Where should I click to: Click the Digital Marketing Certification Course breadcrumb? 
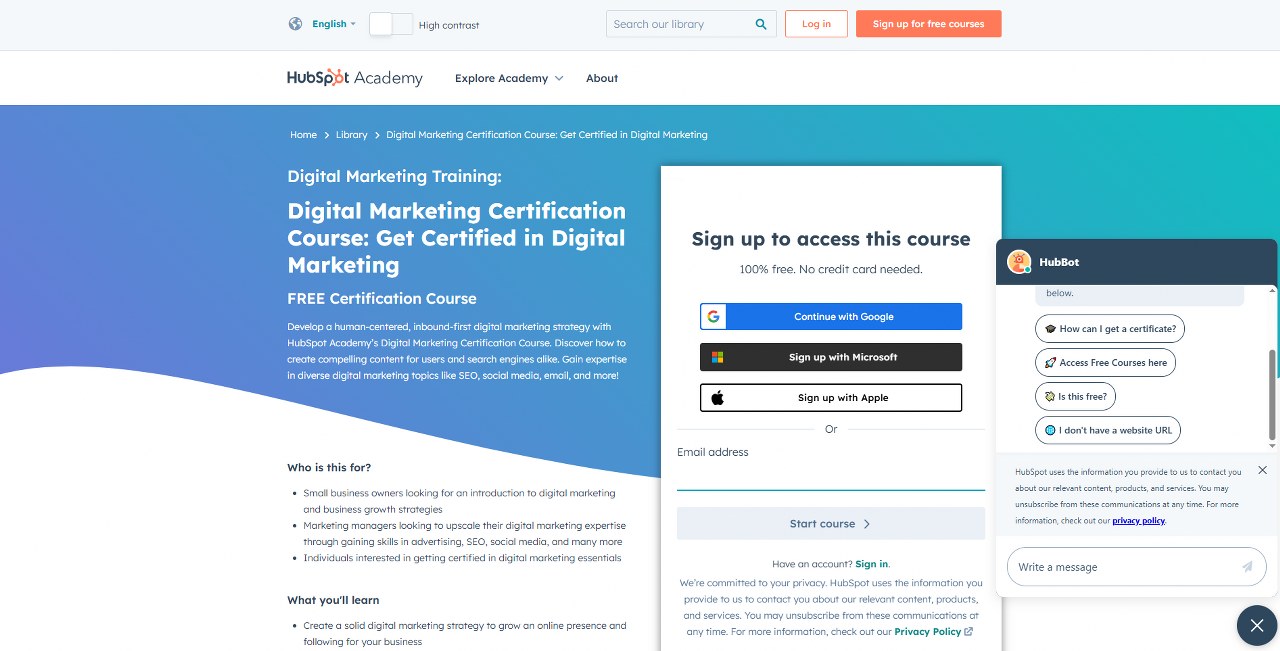point(547,135)
